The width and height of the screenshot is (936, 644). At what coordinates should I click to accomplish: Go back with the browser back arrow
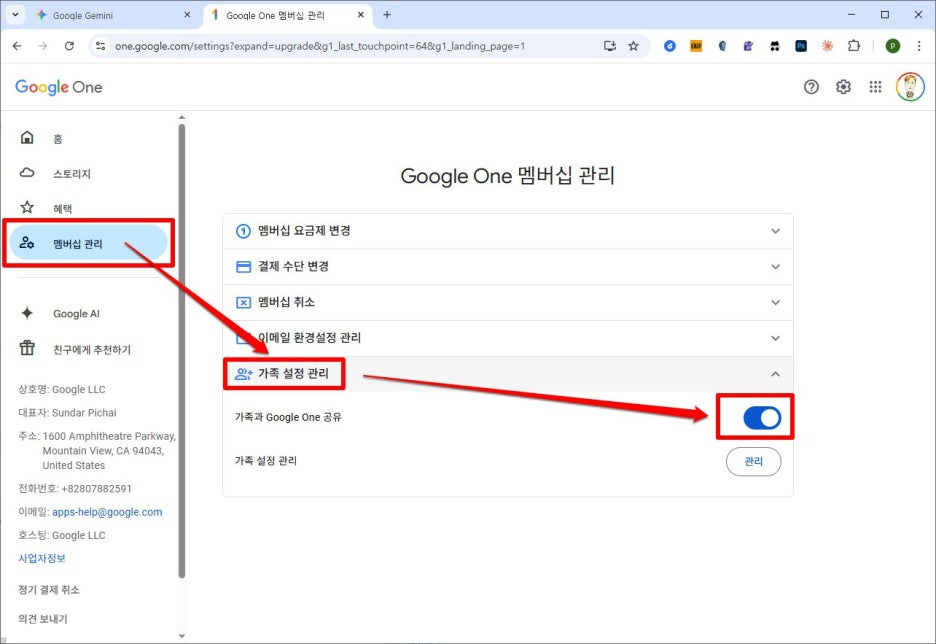[x=17, y=46]
